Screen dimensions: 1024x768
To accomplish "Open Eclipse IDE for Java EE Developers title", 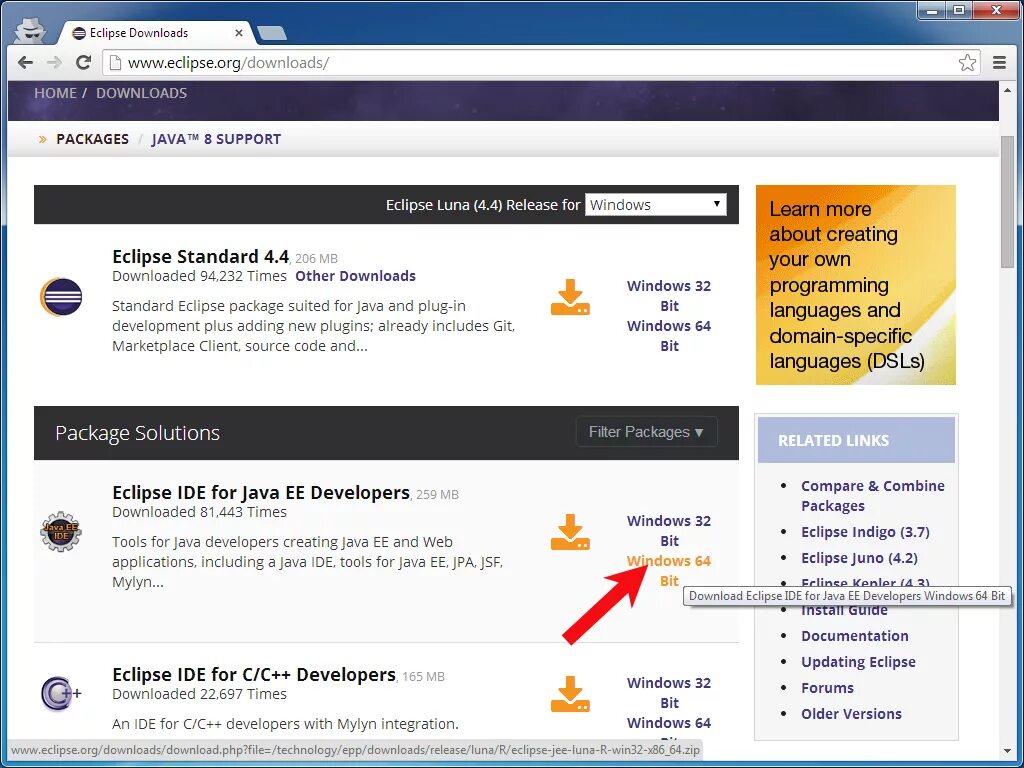I will click(261, 492).
